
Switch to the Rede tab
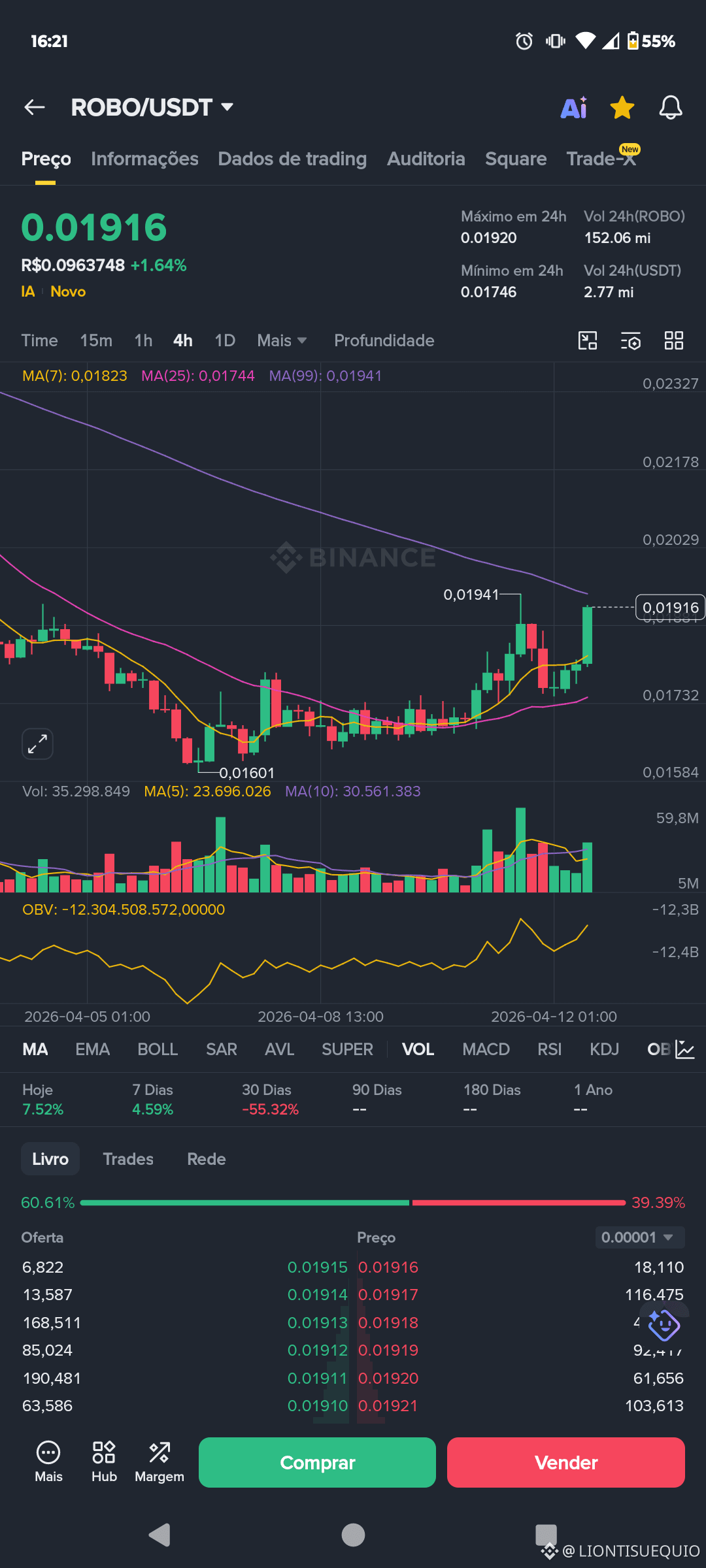[207, 1158]
